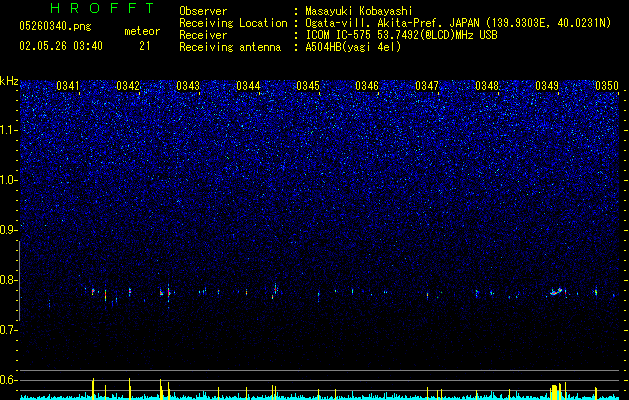The height and width of the screenshot is (400, 629).
Task: Click the 0343 time marker
Action: pyautogui.click(x=188, y=86)
